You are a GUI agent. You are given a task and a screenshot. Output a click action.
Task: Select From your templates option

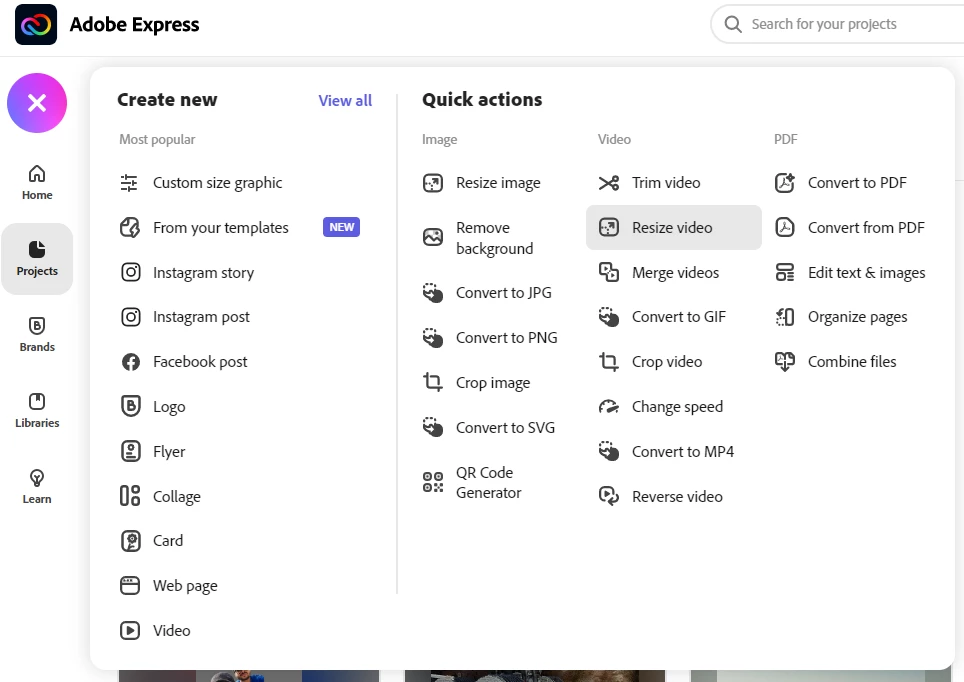pos(220,228)
